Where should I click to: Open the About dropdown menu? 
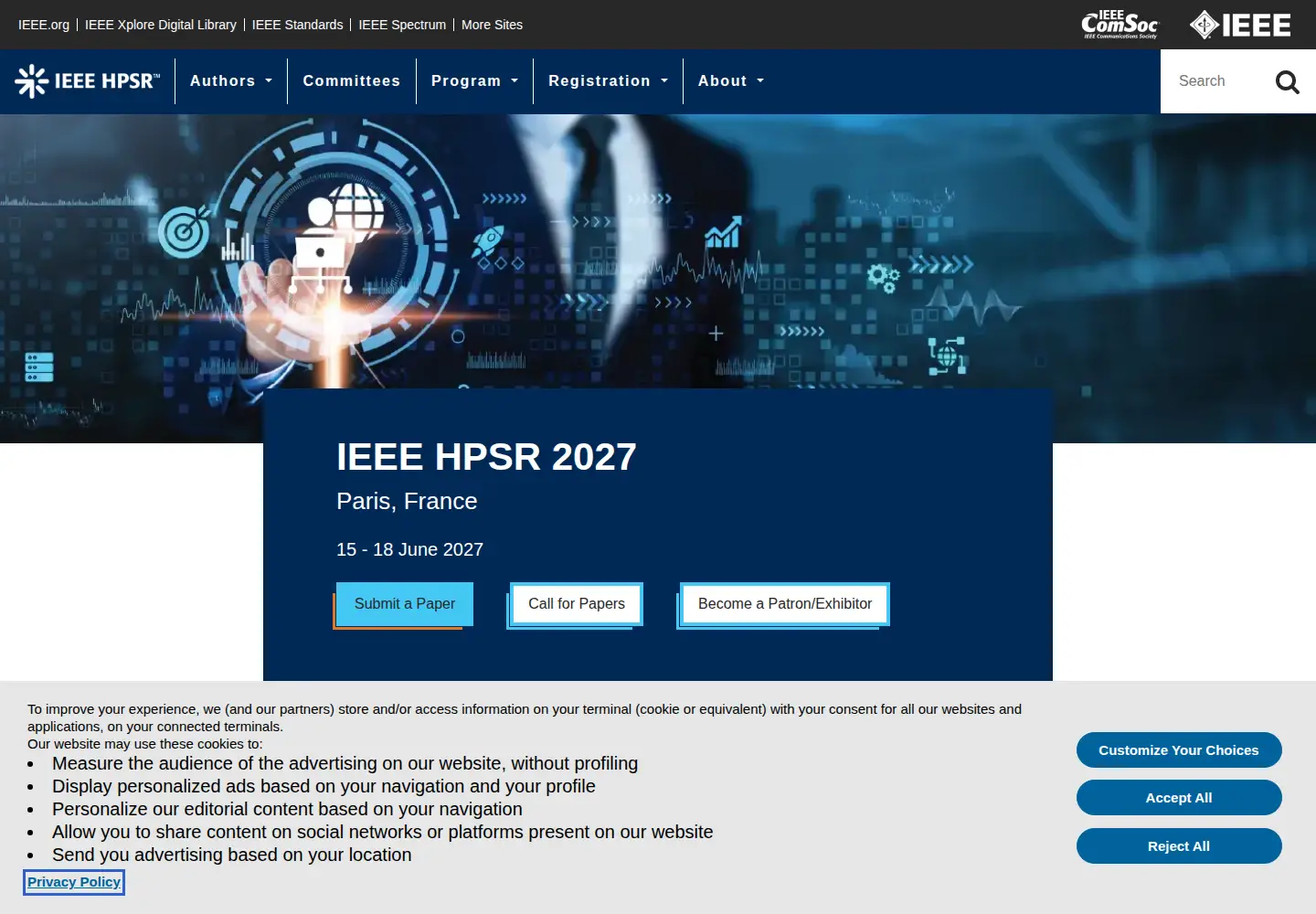coord(730,81)
